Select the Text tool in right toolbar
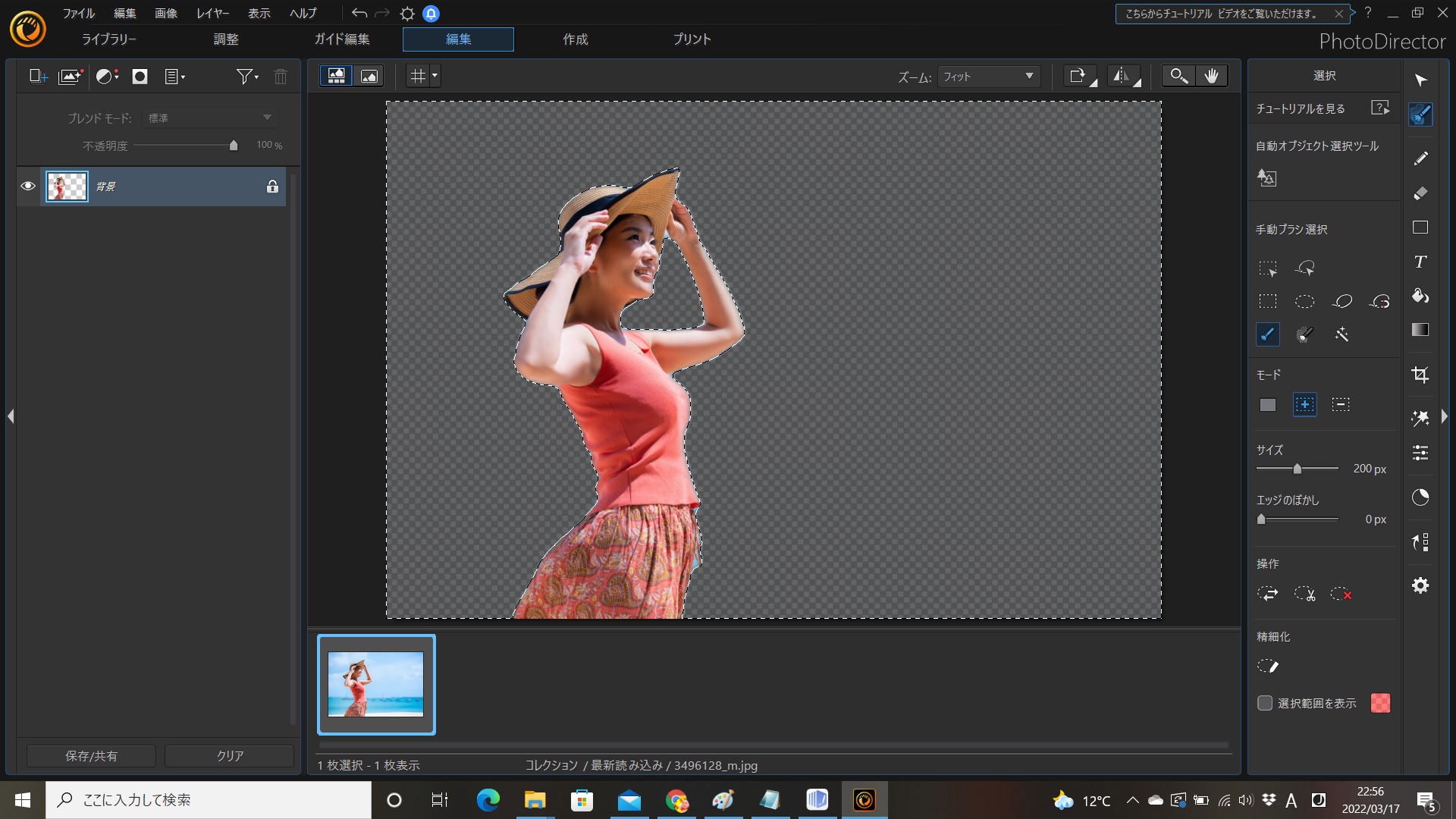The width and height of the screenshot is (1456, 819). coord(1420,262)
